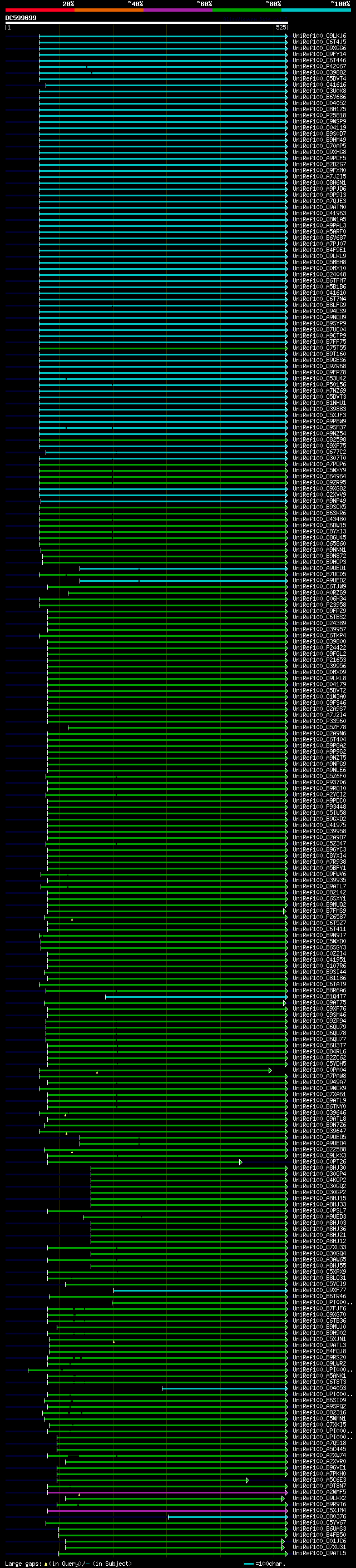Click the green ~80% identity legend segment

click(x=247, y=10)
